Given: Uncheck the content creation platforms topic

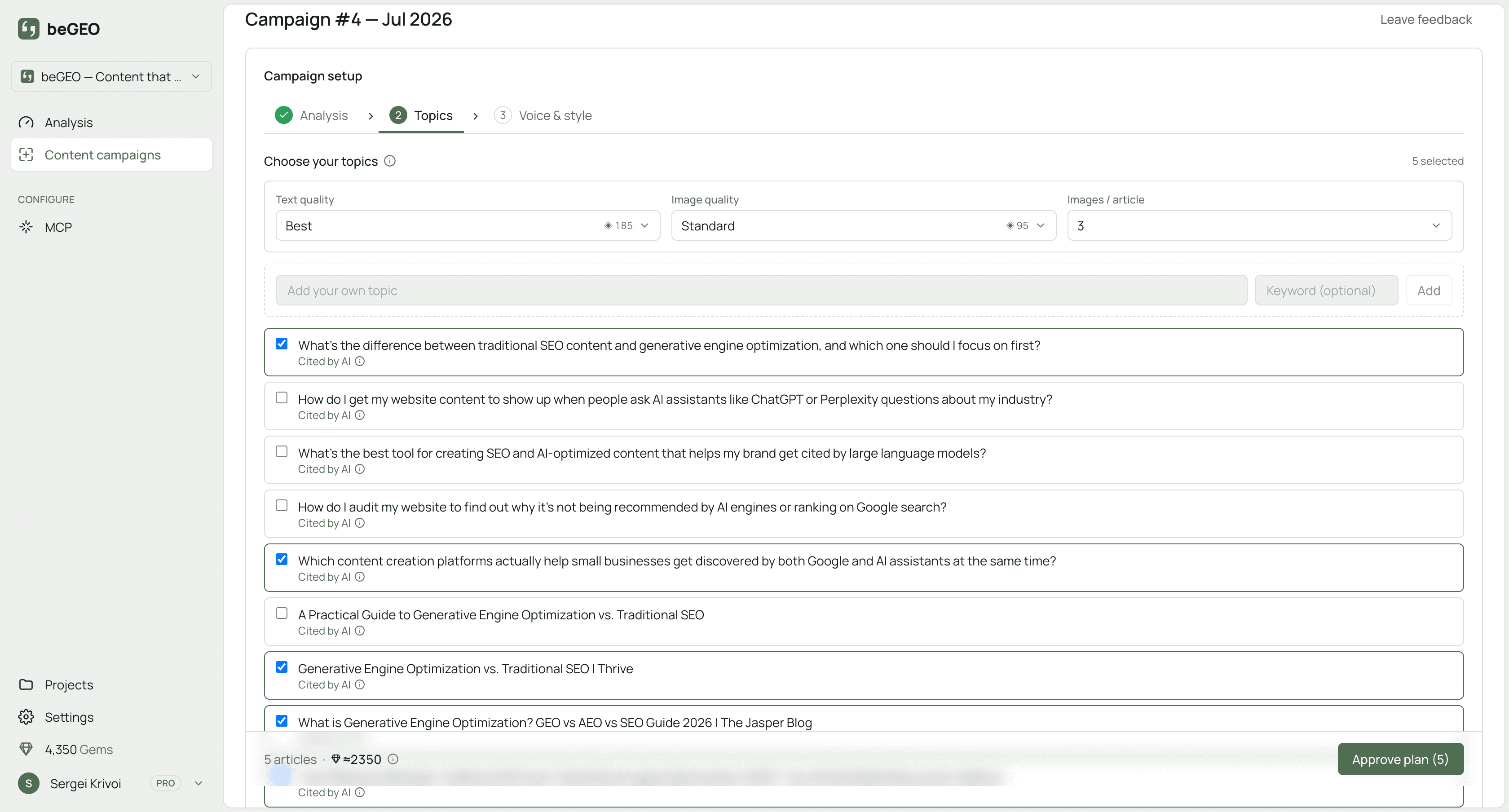Looking at the screenshot, I should (282, 560).
